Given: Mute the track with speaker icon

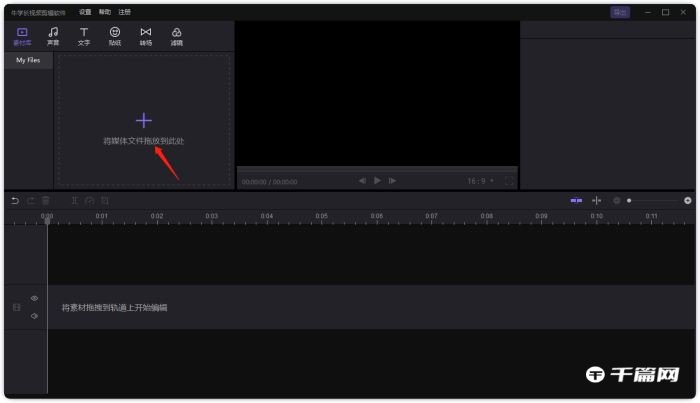Looking at the screenshot, I should point(34,316).
